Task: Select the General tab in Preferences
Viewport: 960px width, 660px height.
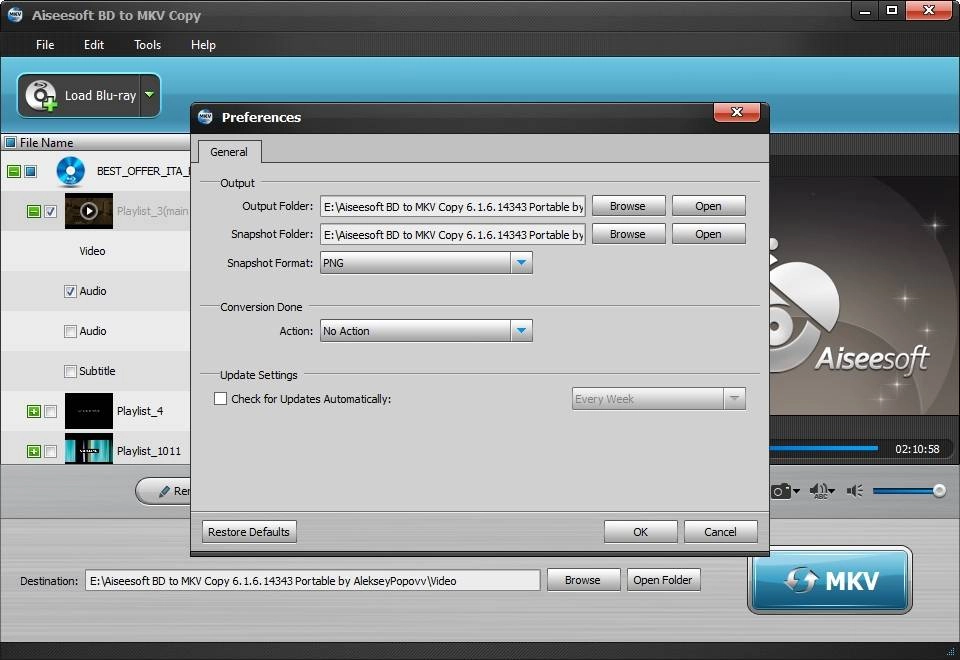Action: 229,152
